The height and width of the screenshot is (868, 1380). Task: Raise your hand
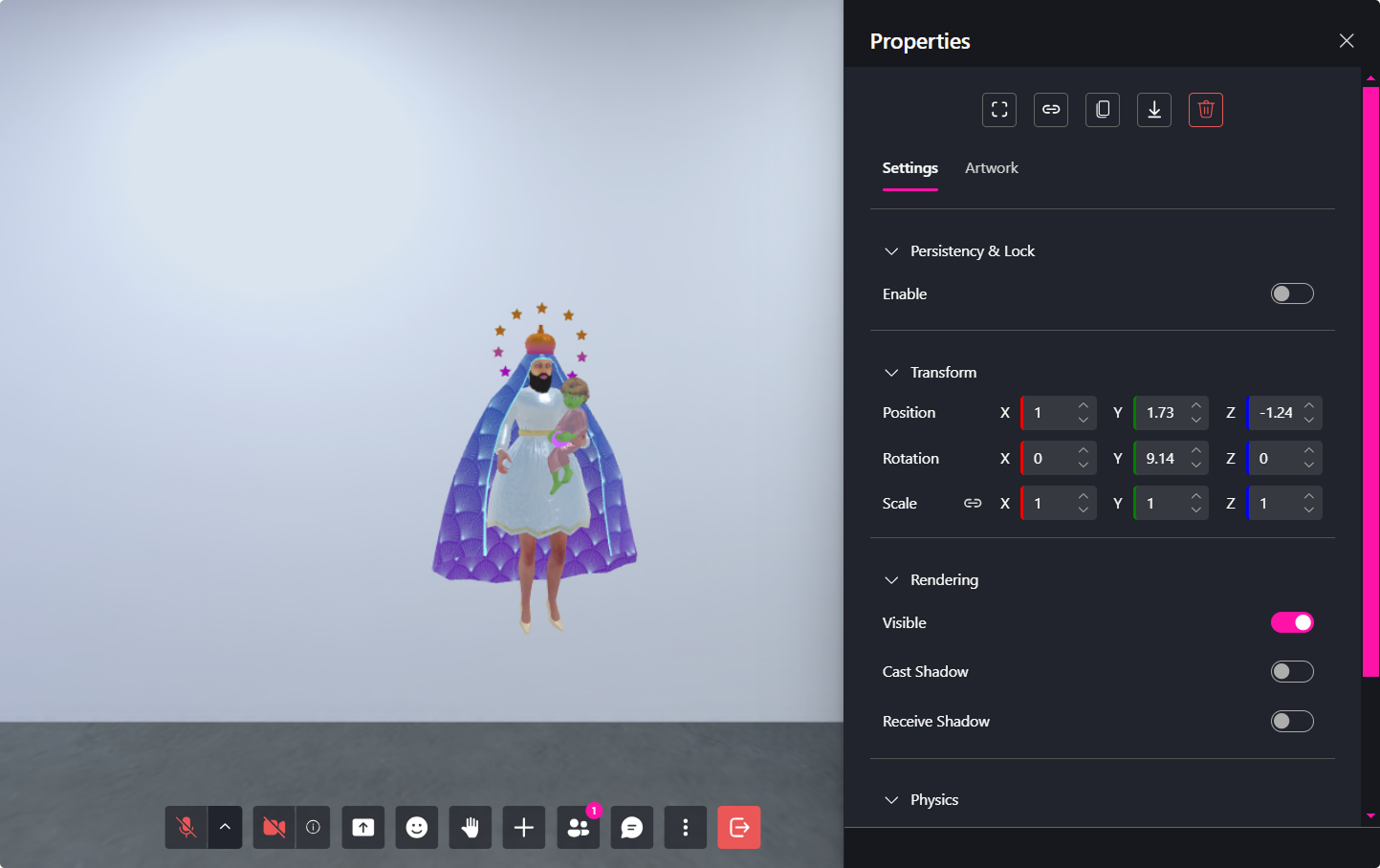[x=470, y=827]
